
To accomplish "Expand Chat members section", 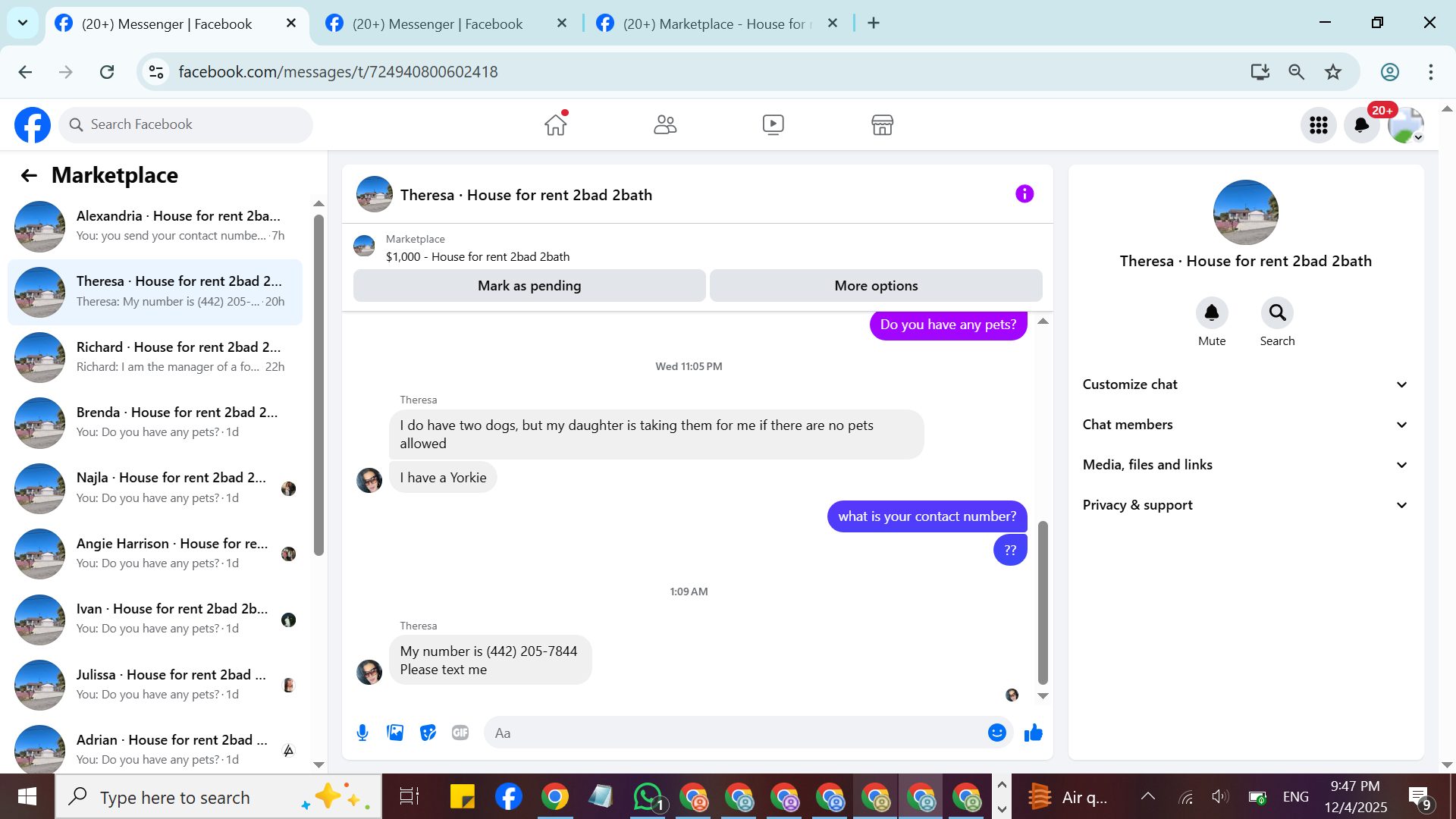I will (x=1244, y=425).
